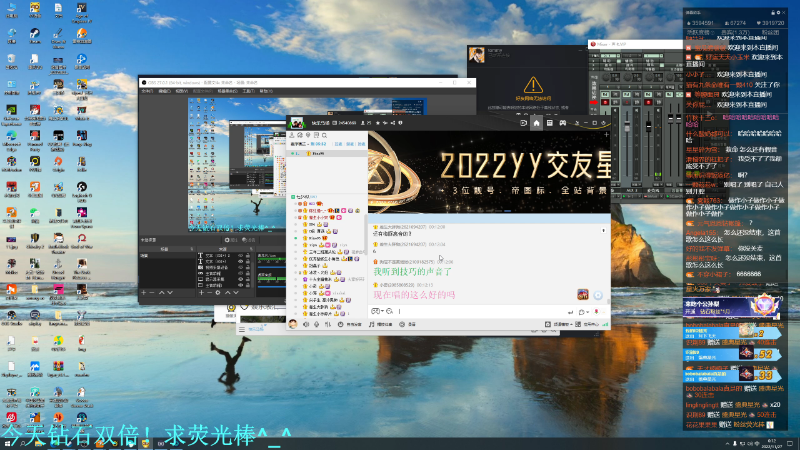Expand the diamond lottery banner in live chat overlay
The height and width of the screenshot is (450, 800).
pyautogui.click(x=732, y=307)
